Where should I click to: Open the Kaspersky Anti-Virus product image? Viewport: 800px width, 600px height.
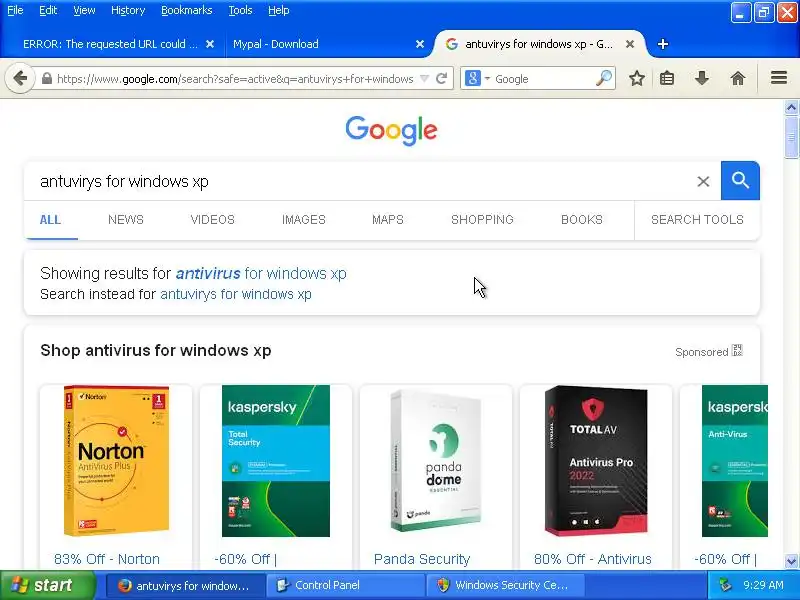click(x=735, y=461)
